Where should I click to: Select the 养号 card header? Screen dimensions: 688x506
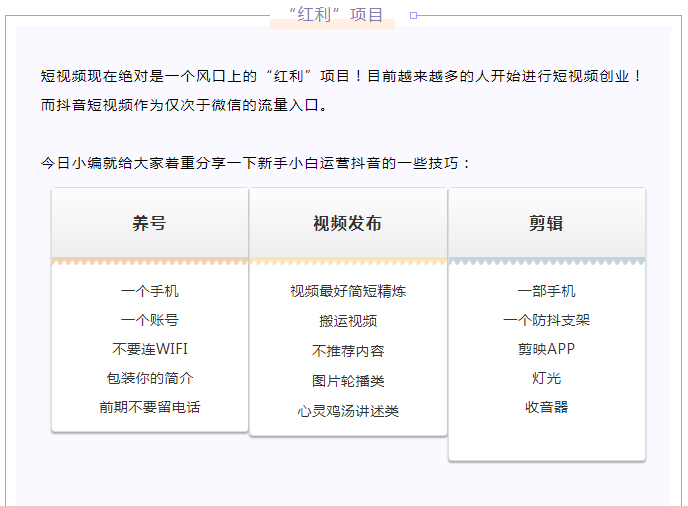[x=150, y=223]
